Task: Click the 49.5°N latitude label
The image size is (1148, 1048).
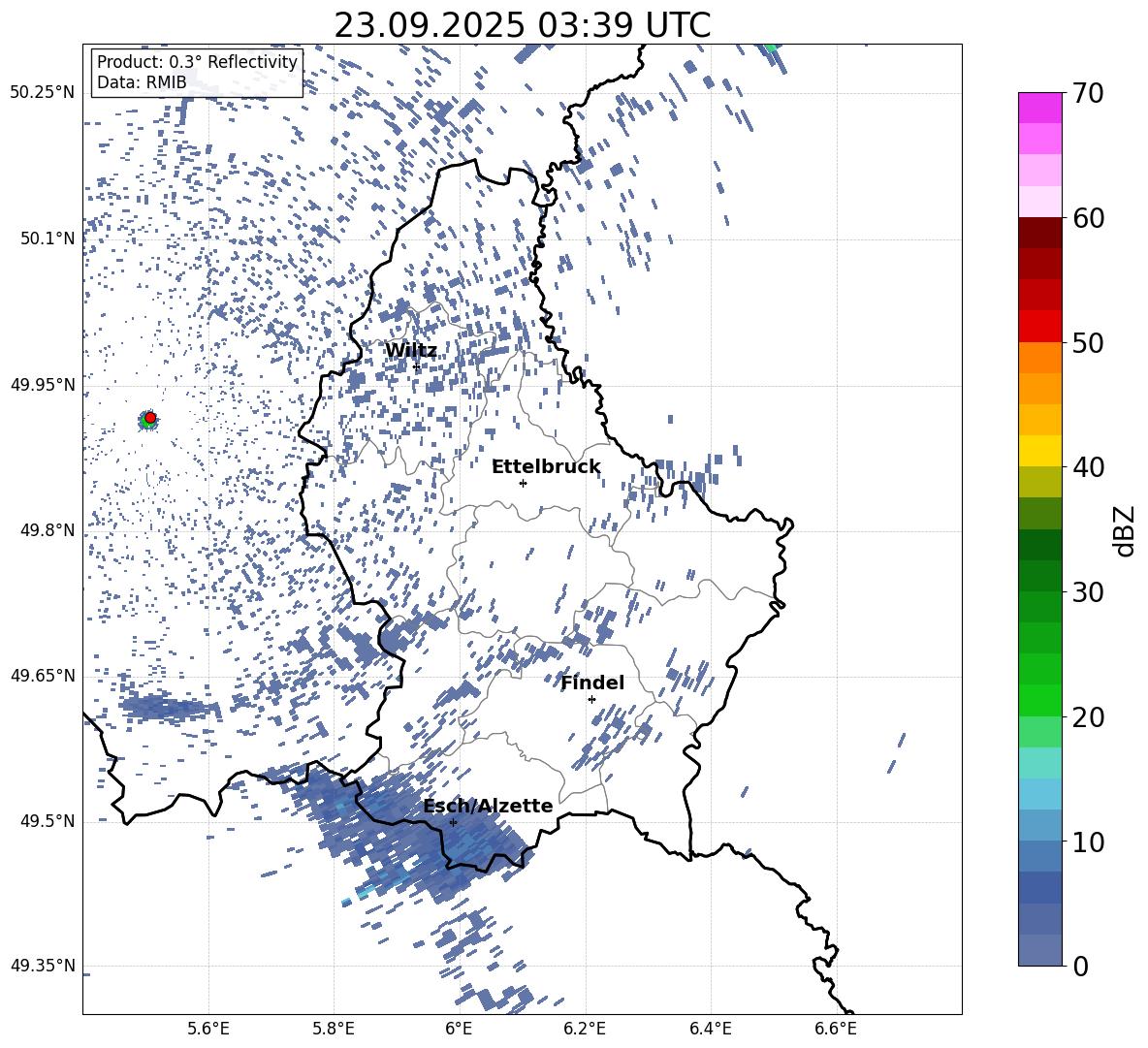Action: point(48,821)
